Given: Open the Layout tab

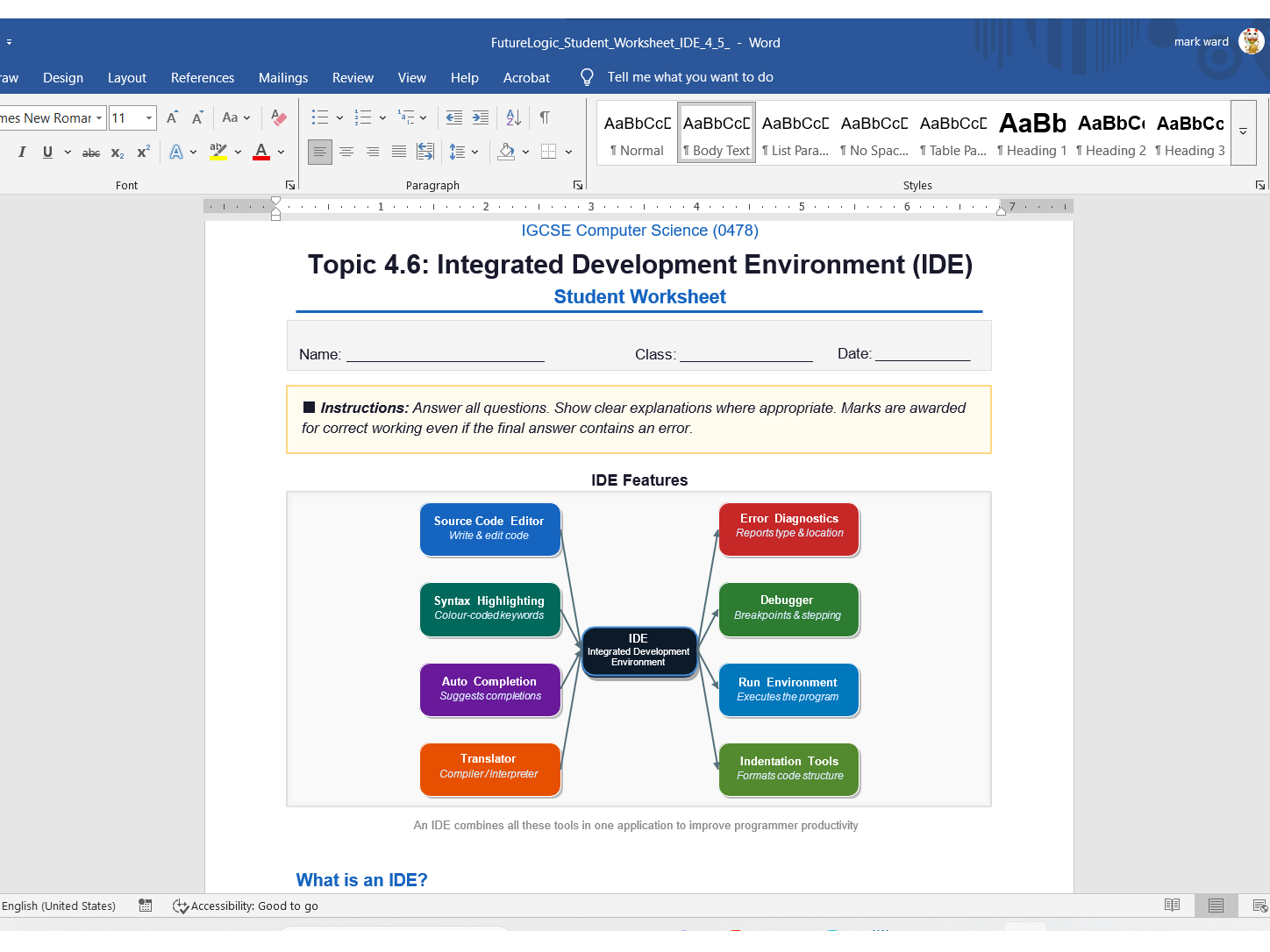Looking at the screenshot, I should pyautogui.click(x=127, y=77).
